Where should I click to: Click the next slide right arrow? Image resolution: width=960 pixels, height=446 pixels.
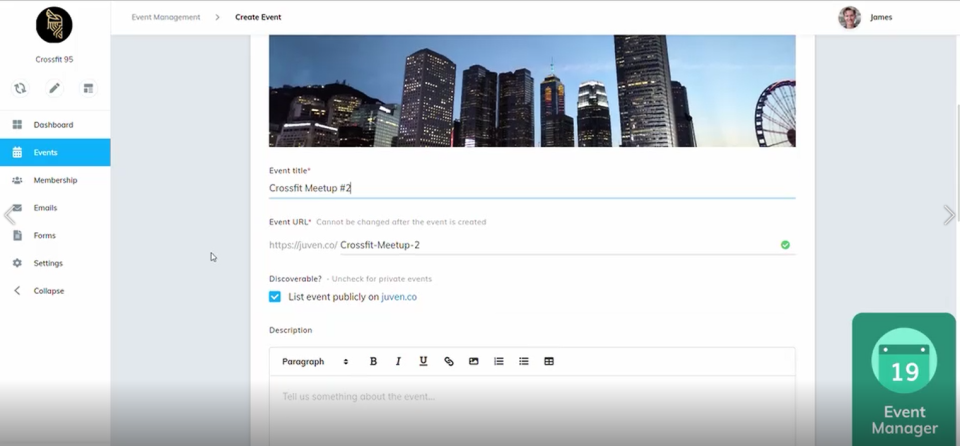click(x=948, y=215)
